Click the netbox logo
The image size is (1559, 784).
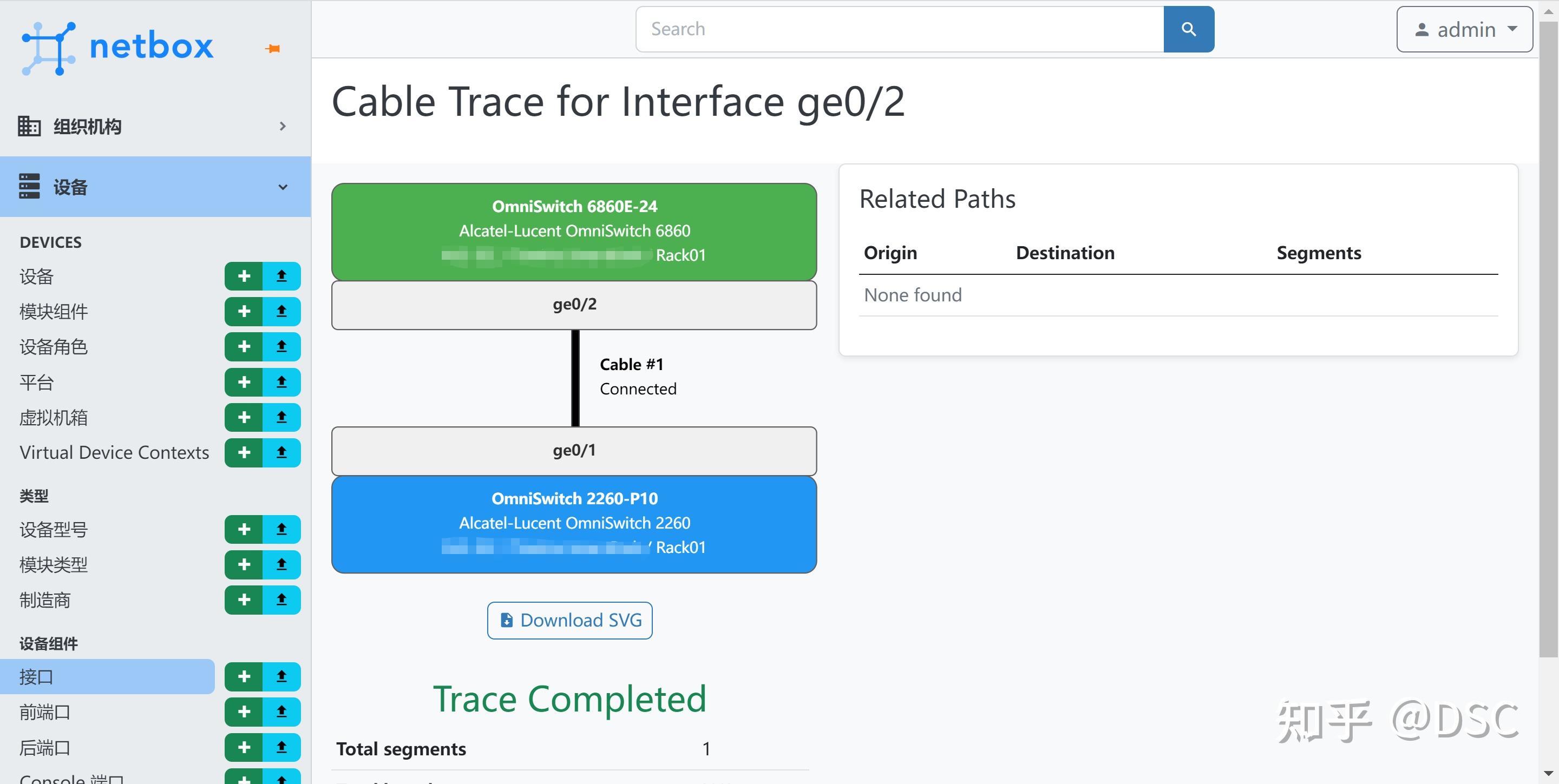point(117,47)
